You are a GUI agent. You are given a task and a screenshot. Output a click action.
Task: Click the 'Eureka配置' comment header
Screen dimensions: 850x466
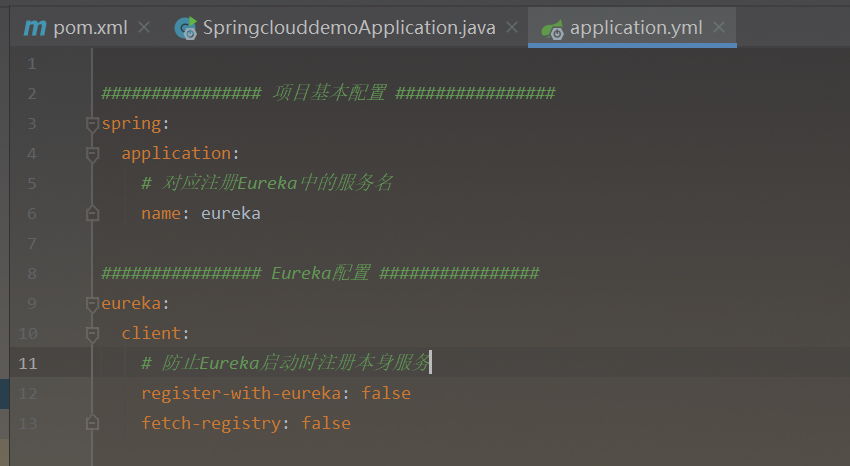pyautogui.click(x=321, y=273)
